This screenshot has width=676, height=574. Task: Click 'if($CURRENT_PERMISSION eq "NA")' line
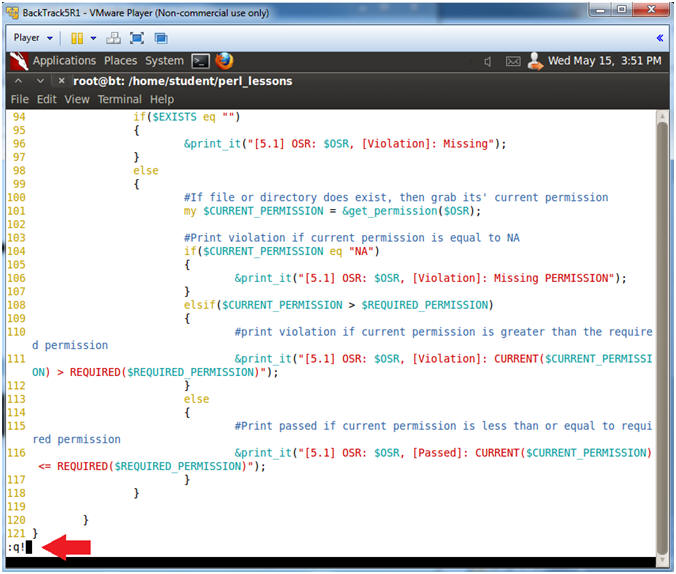click(282, 251)
